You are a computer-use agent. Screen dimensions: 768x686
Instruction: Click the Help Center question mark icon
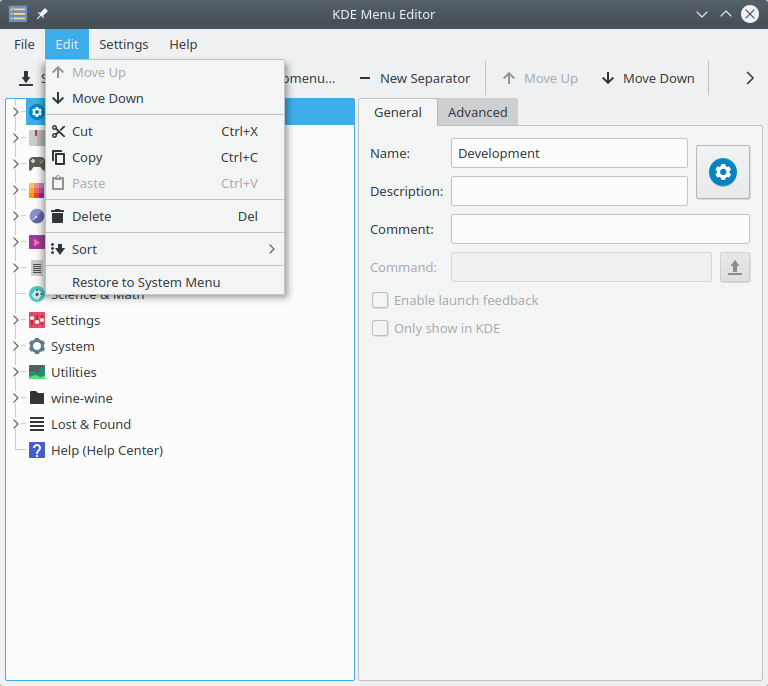(37, 450)
